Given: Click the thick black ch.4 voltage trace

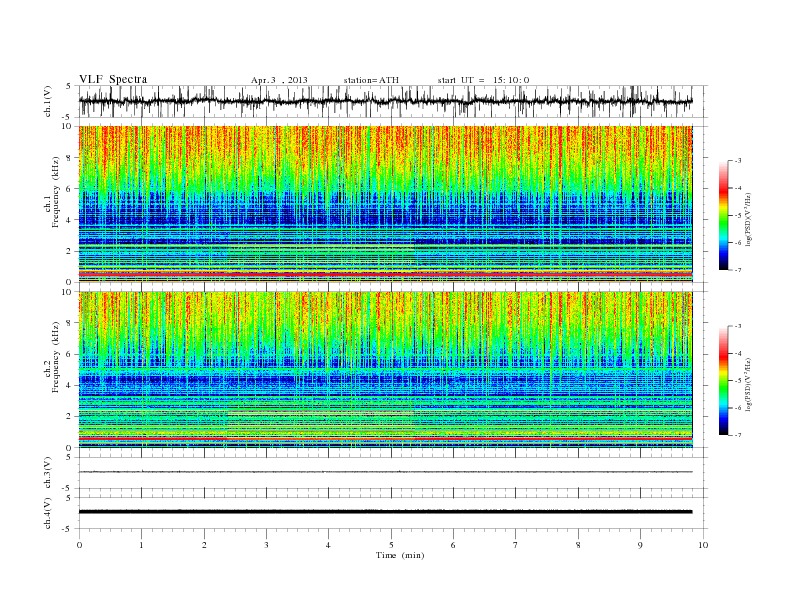Looking at the screenshot, I should click(386, 512).
